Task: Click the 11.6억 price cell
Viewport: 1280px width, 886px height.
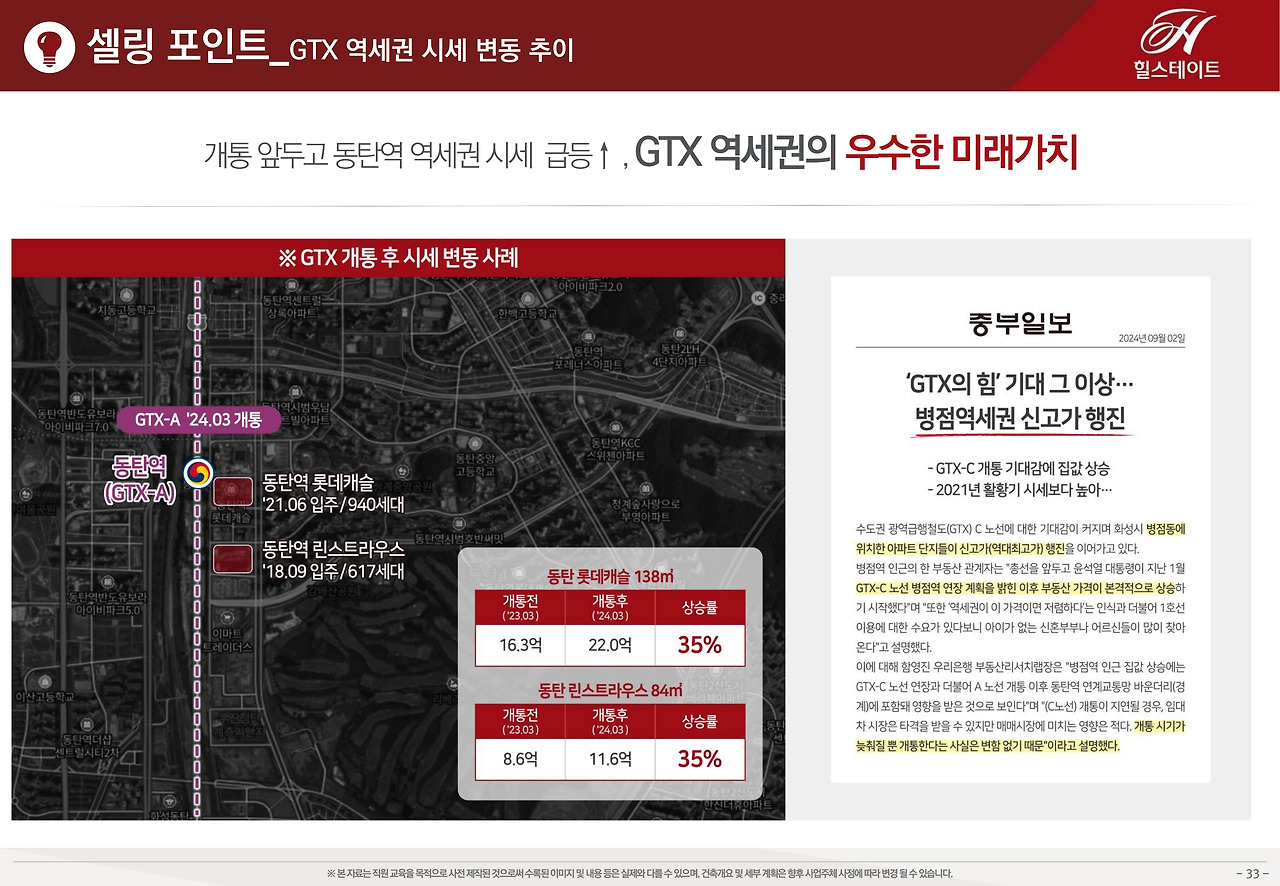Action: [609, 759]
